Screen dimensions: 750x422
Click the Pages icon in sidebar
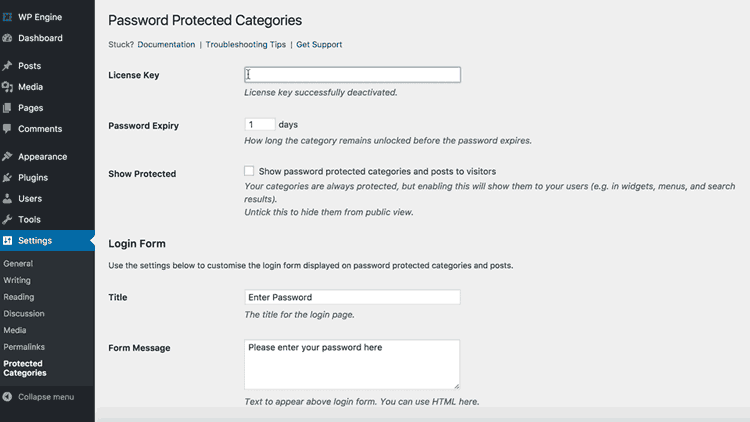pos(7,108)
